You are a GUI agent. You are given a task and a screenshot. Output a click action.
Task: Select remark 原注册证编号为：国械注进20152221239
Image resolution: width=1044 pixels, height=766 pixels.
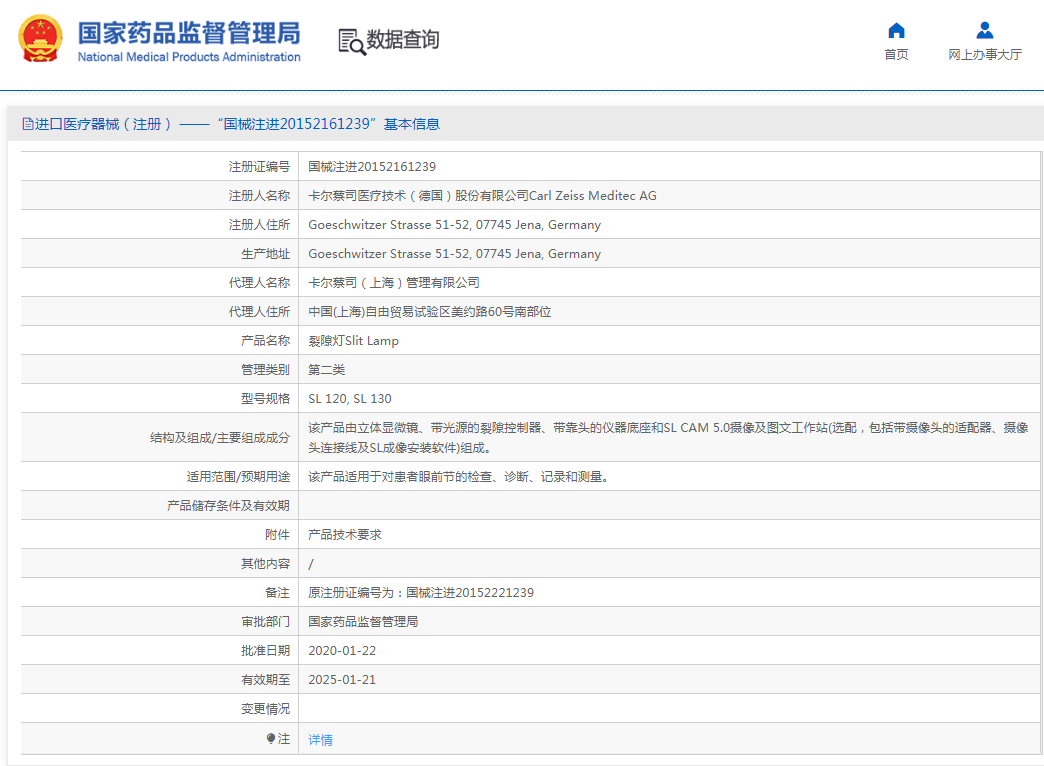tap(421, 593)
